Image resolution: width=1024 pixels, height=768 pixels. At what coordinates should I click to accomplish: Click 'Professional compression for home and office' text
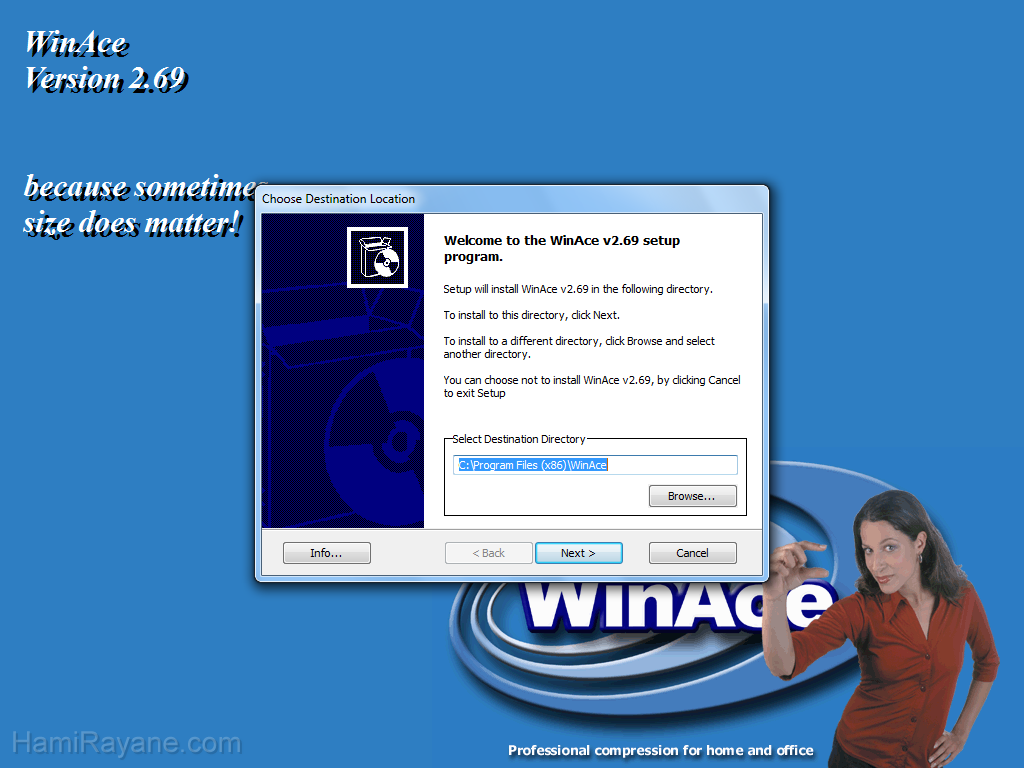coord(661,750)
